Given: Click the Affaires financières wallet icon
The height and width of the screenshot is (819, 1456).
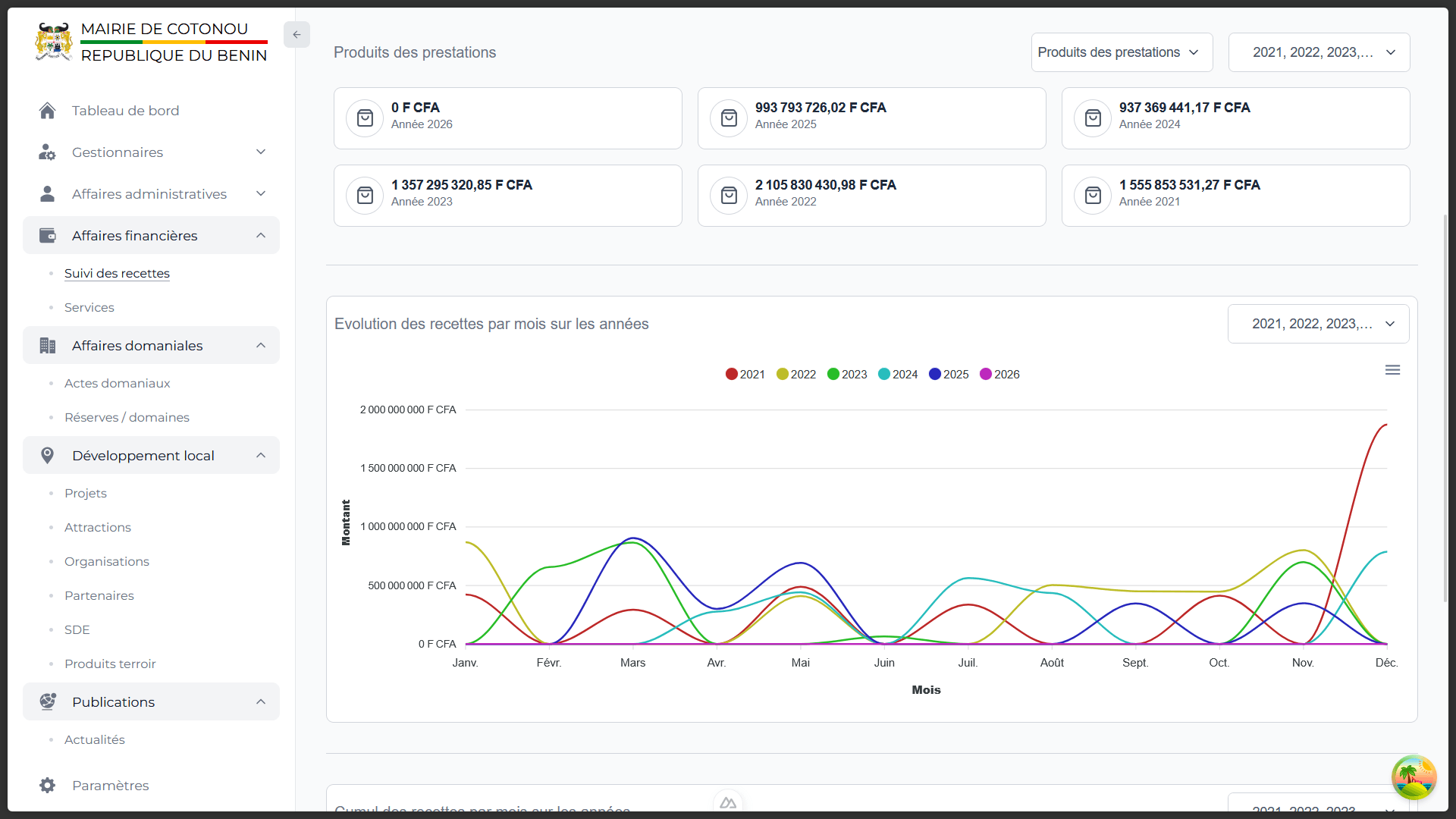Looking at the screenshot, I should coord(47,235).
